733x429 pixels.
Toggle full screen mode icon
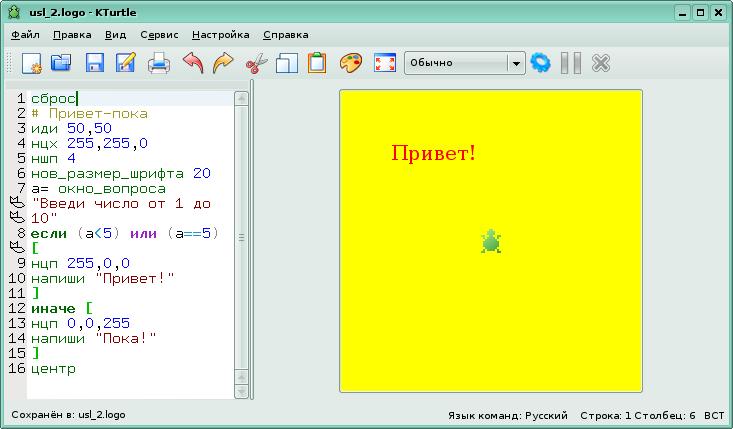click(x=384, y=63)
